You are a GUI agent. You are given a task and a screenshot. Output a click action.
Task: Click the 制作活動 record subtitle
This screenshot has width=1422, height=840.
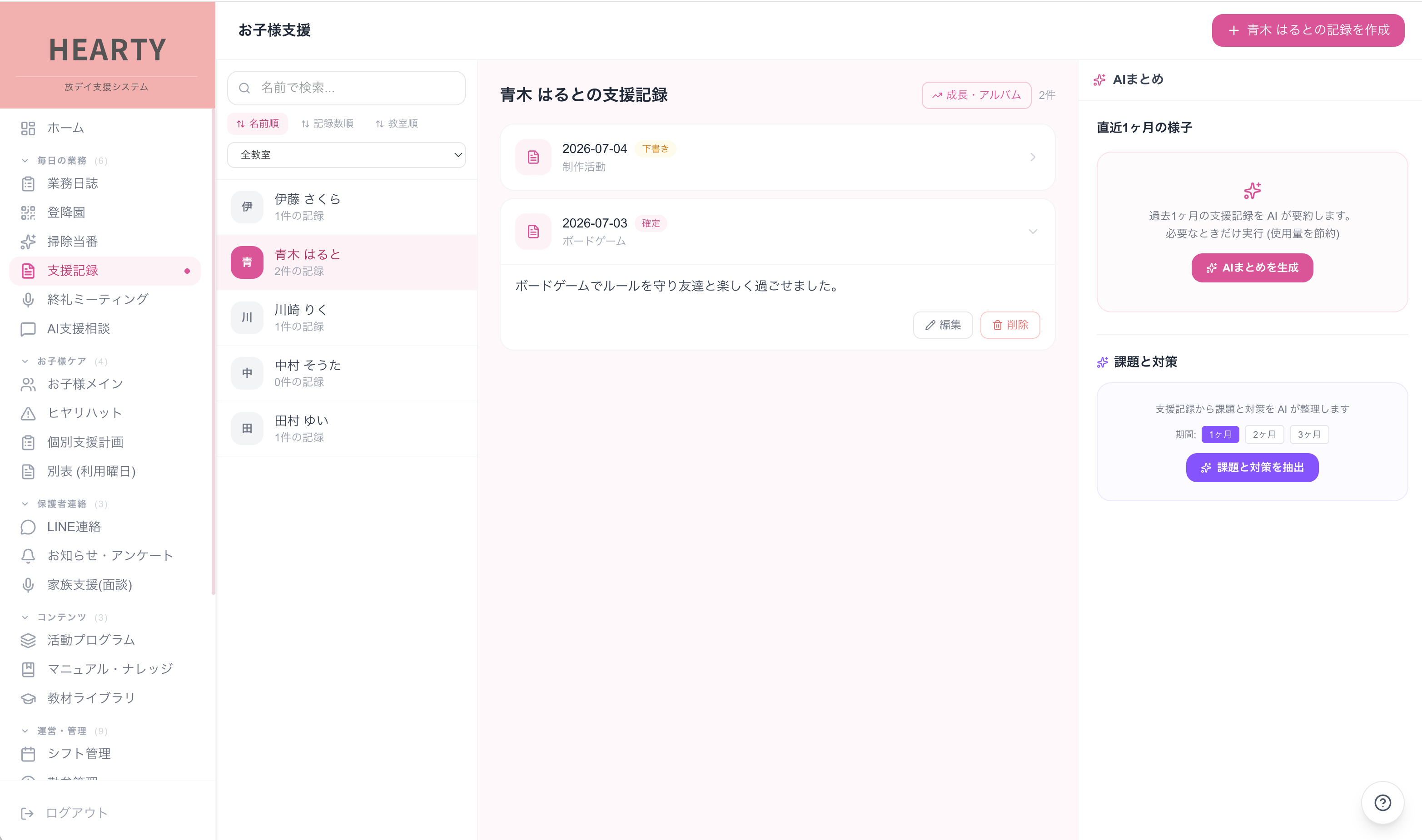[583, 167]
